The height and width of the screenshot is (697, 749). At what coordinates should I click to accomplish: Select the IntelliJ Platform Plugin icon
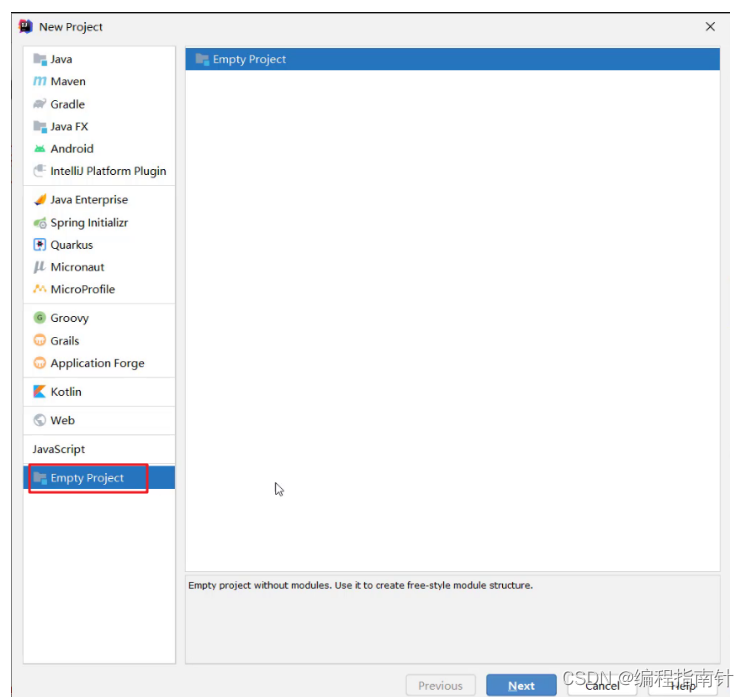[x=40, y=171]
